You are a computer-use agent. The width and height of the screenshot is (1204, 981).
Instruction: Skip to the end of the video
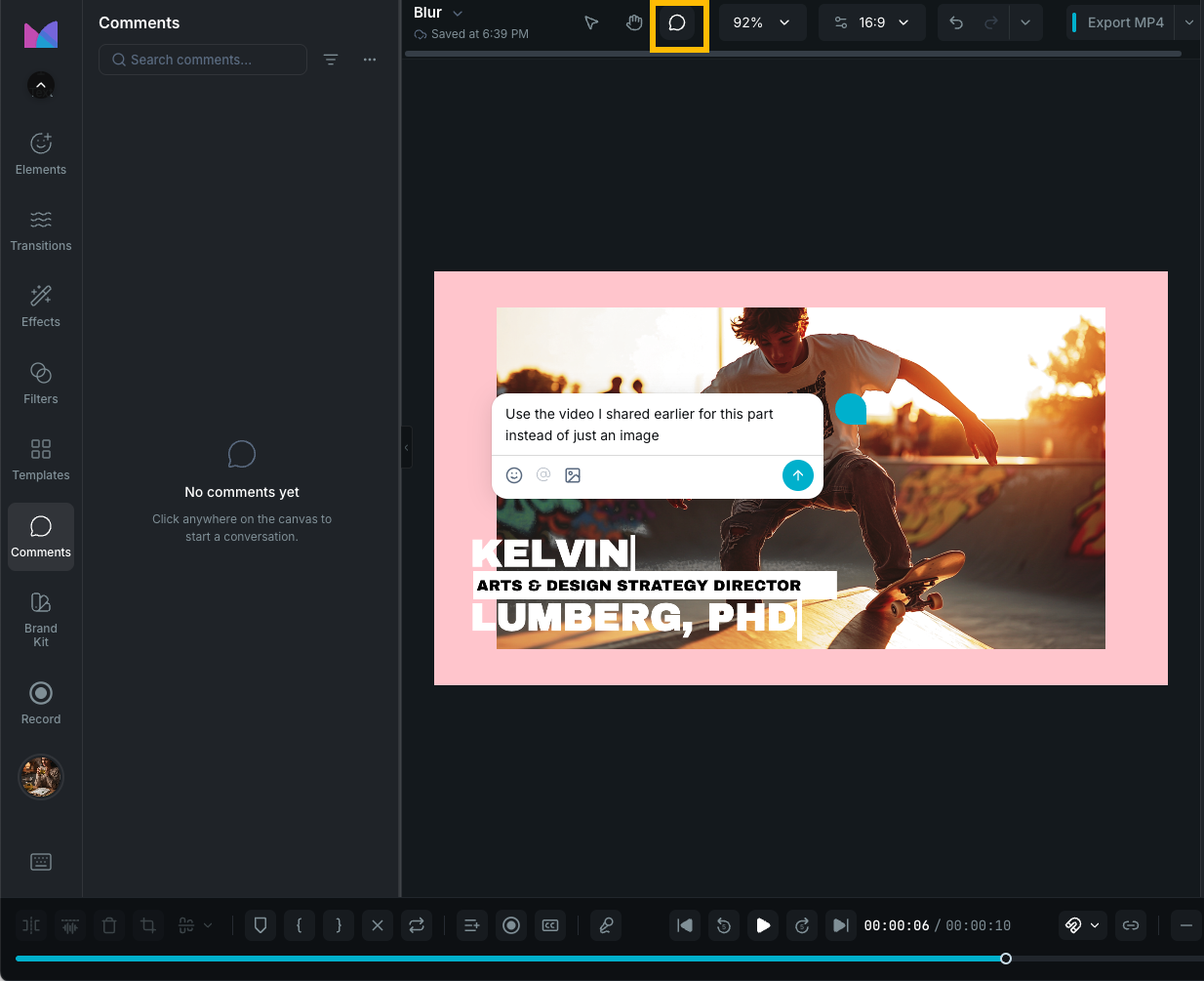[840, 925]
